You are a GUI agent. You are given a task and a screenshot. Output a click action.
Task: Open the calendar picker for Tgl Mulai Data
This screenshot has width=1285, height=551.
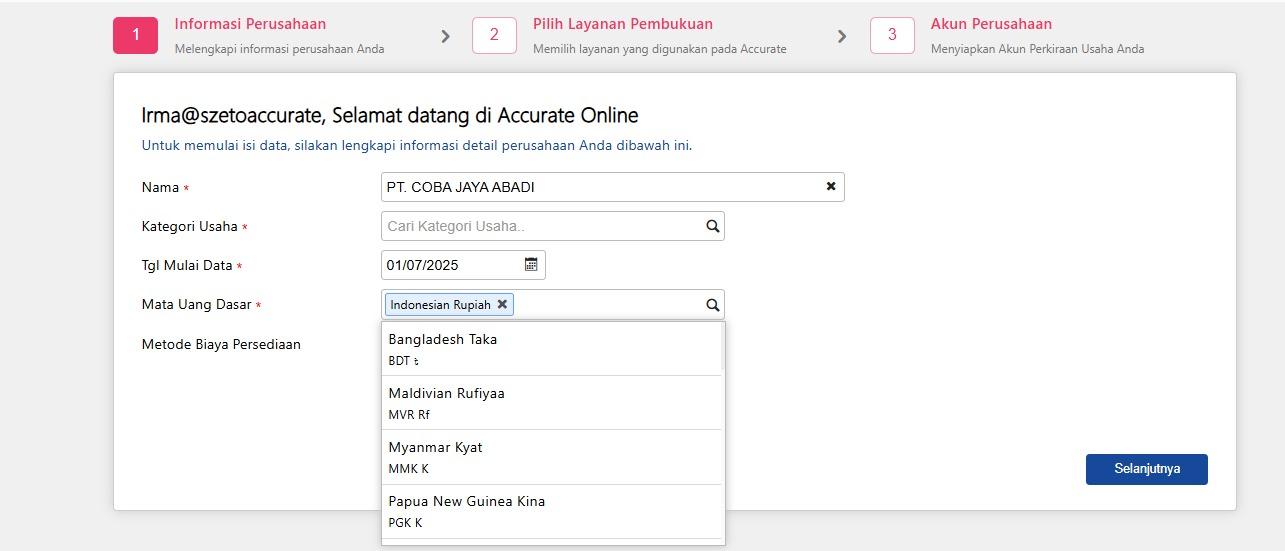click(x=531, y=265)
